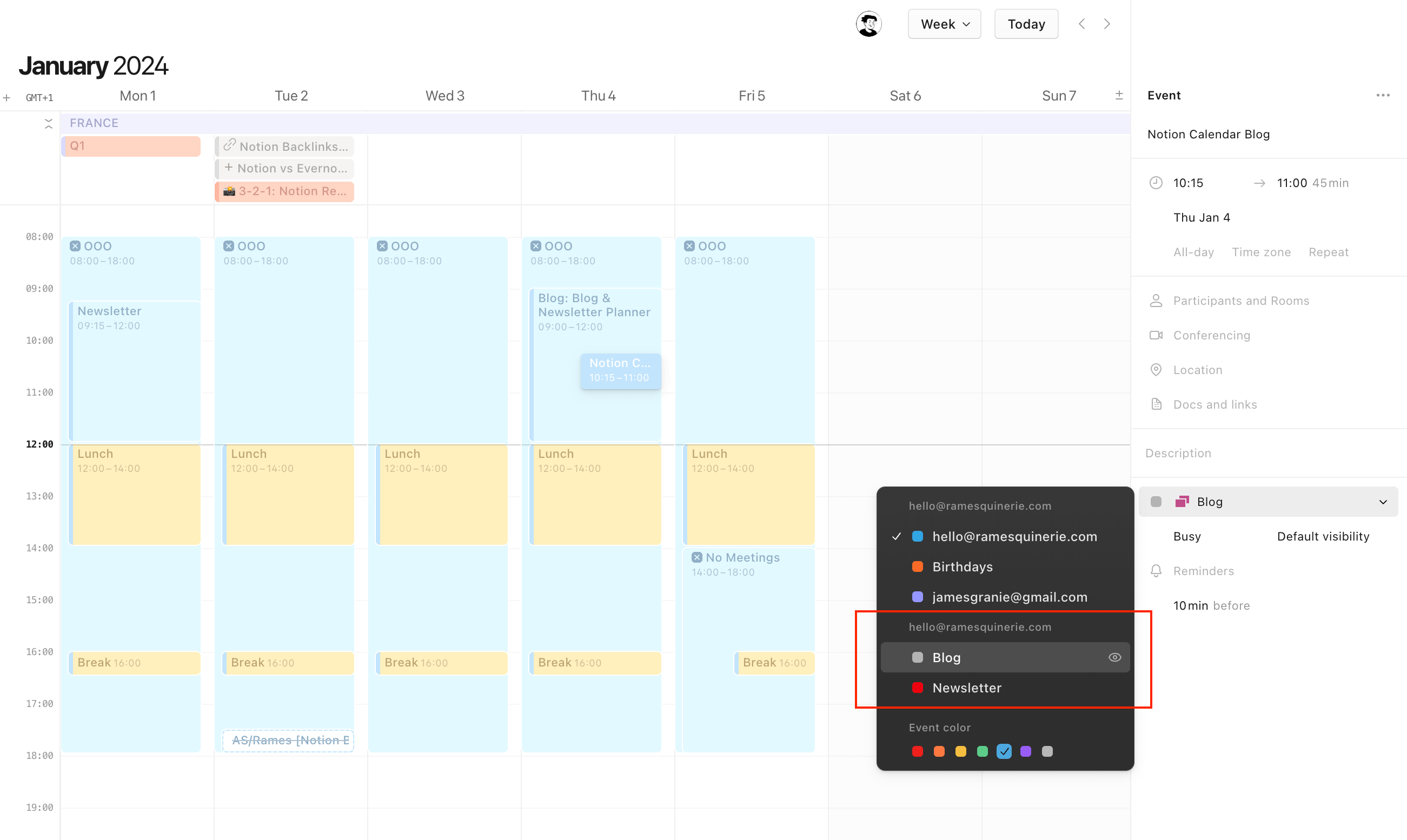This screenshot has width=1407, height=840.
Task: Click the arrow between start and end time
Action: tap(1259, 183)
